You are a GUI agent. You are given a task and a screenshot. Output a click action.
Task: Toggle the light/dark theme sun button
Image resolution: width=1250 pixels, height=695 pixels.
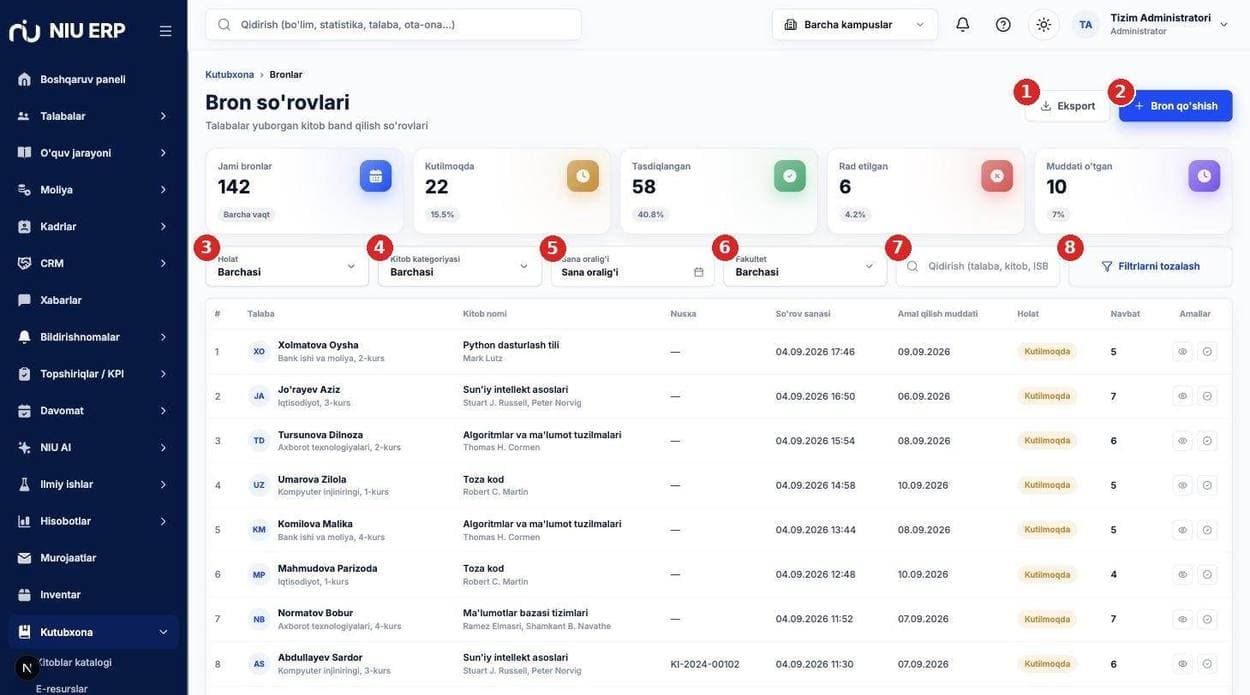tap(1044, 24)
